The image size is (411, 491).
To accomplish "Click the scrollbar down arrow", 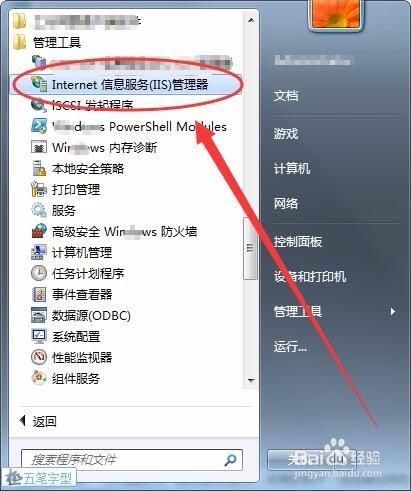I will pyautogui.click(x=251, y=380).
